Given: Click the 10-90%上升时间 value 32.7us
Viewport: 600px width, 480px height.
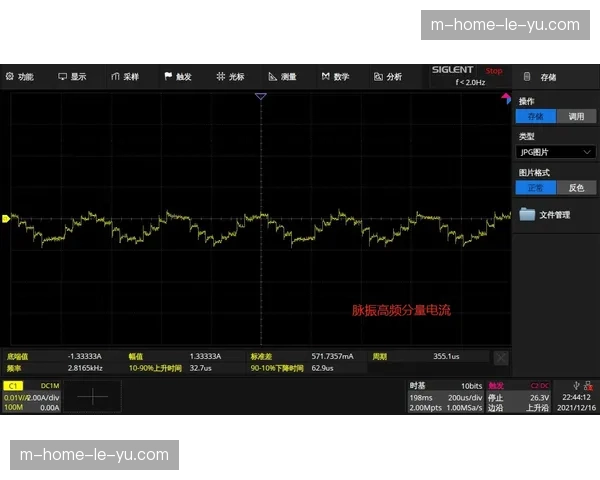Looking at the screenshot, I should point(201,368).
